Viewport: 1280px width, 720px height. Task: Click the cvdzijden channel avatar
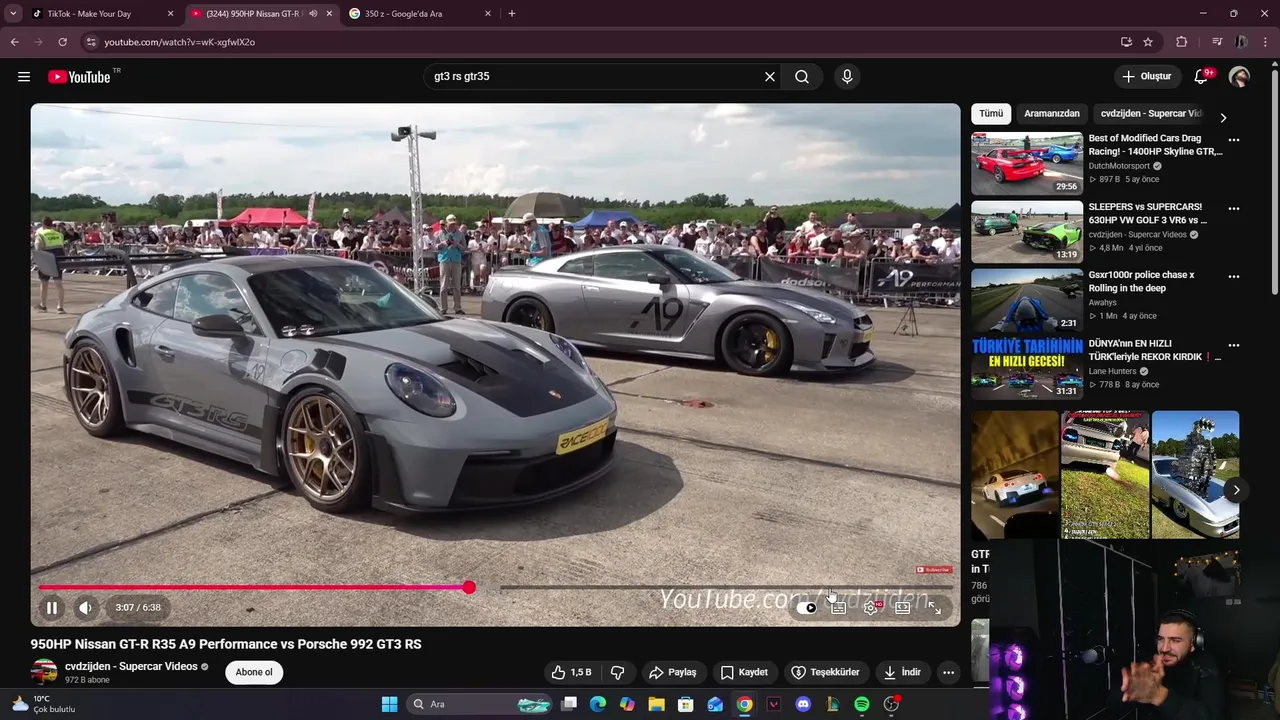[x=44, y=672]
